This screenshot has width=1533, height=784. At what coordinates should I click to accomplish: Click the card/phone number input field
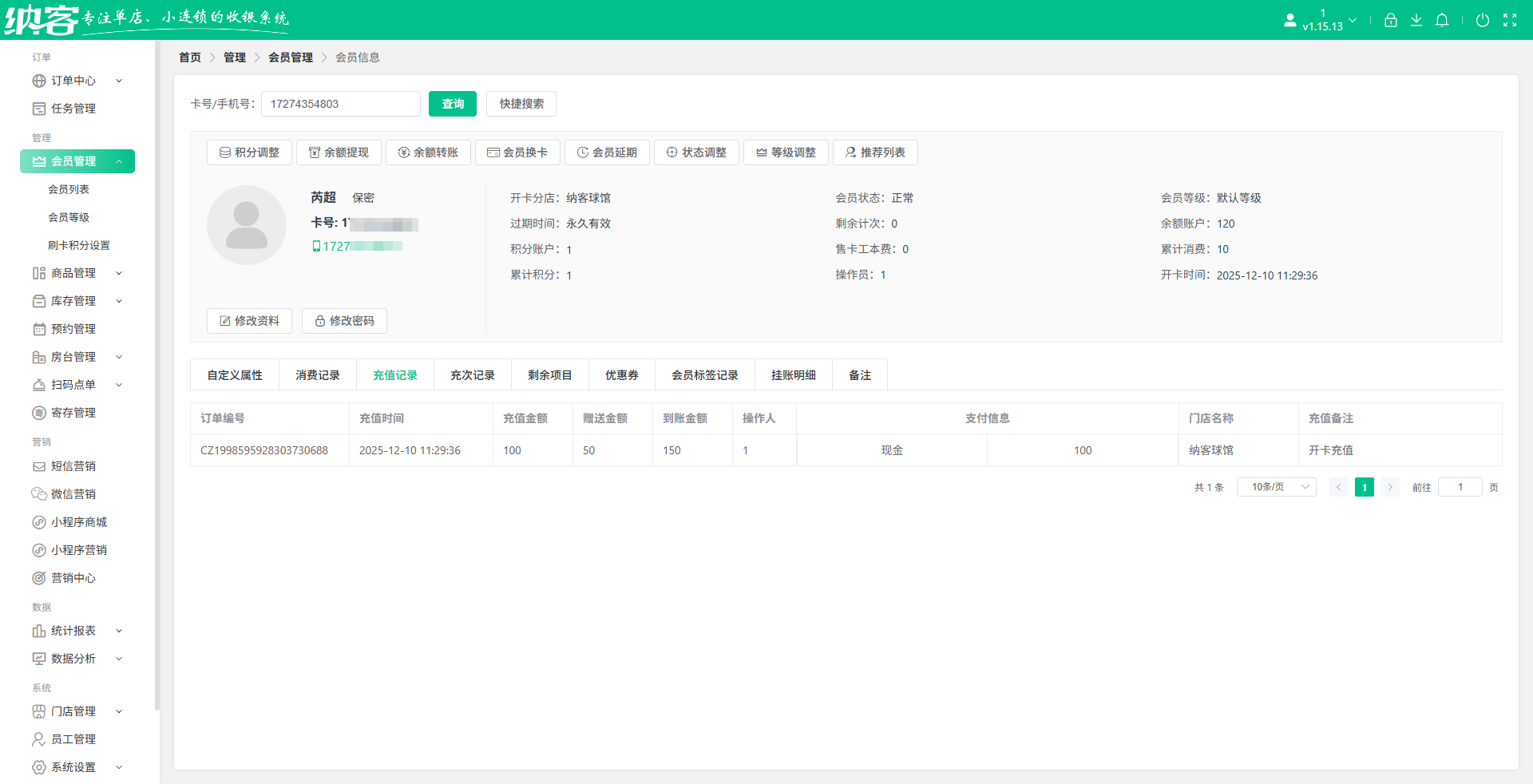click(x=340, y=104)
